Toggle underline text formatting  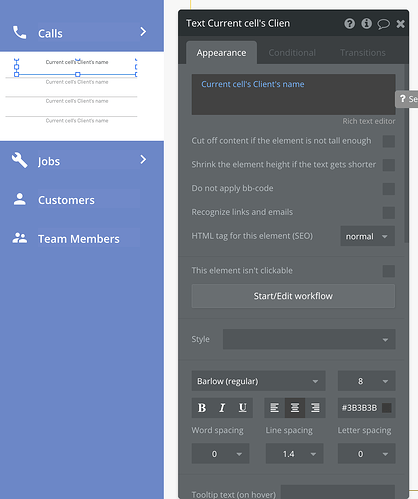[242, 408]
